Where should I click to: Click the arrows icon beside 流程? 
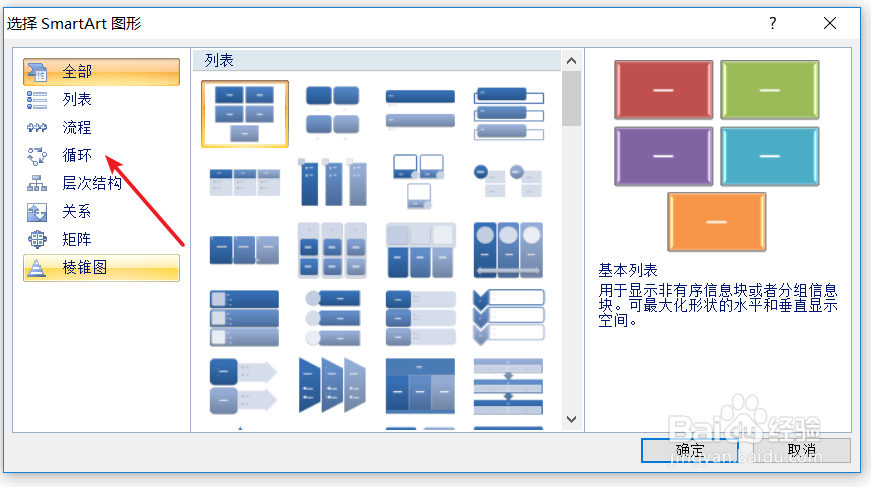[37, 128]
